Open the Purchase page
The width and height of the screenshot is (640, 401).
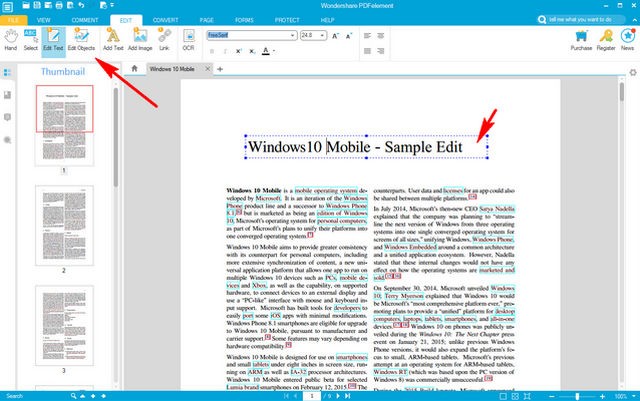point(581,40)
